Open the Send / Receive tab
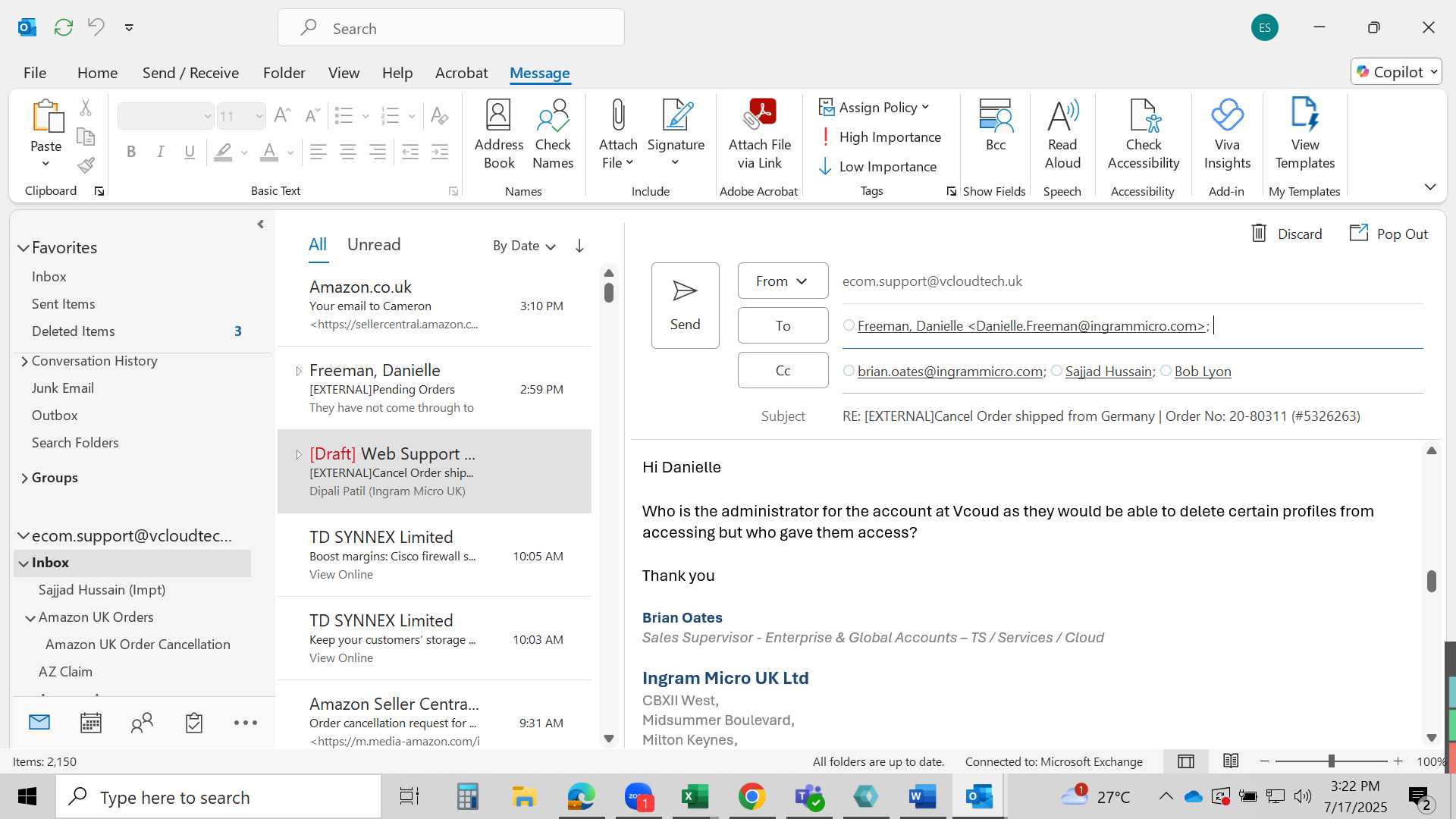Image resolution: width=1456 pixels, height=819 pixels. 190,73
